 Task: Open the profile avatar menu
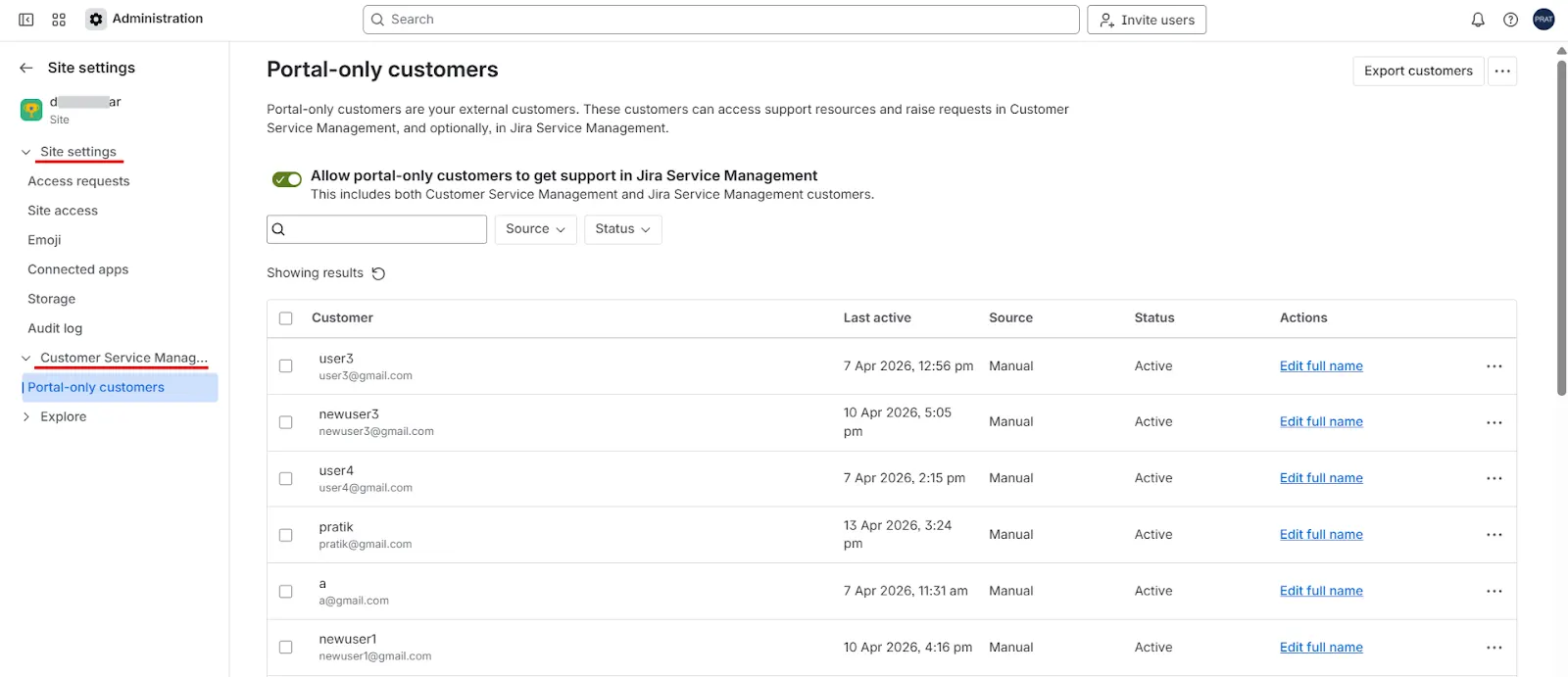click(1543, 20)
